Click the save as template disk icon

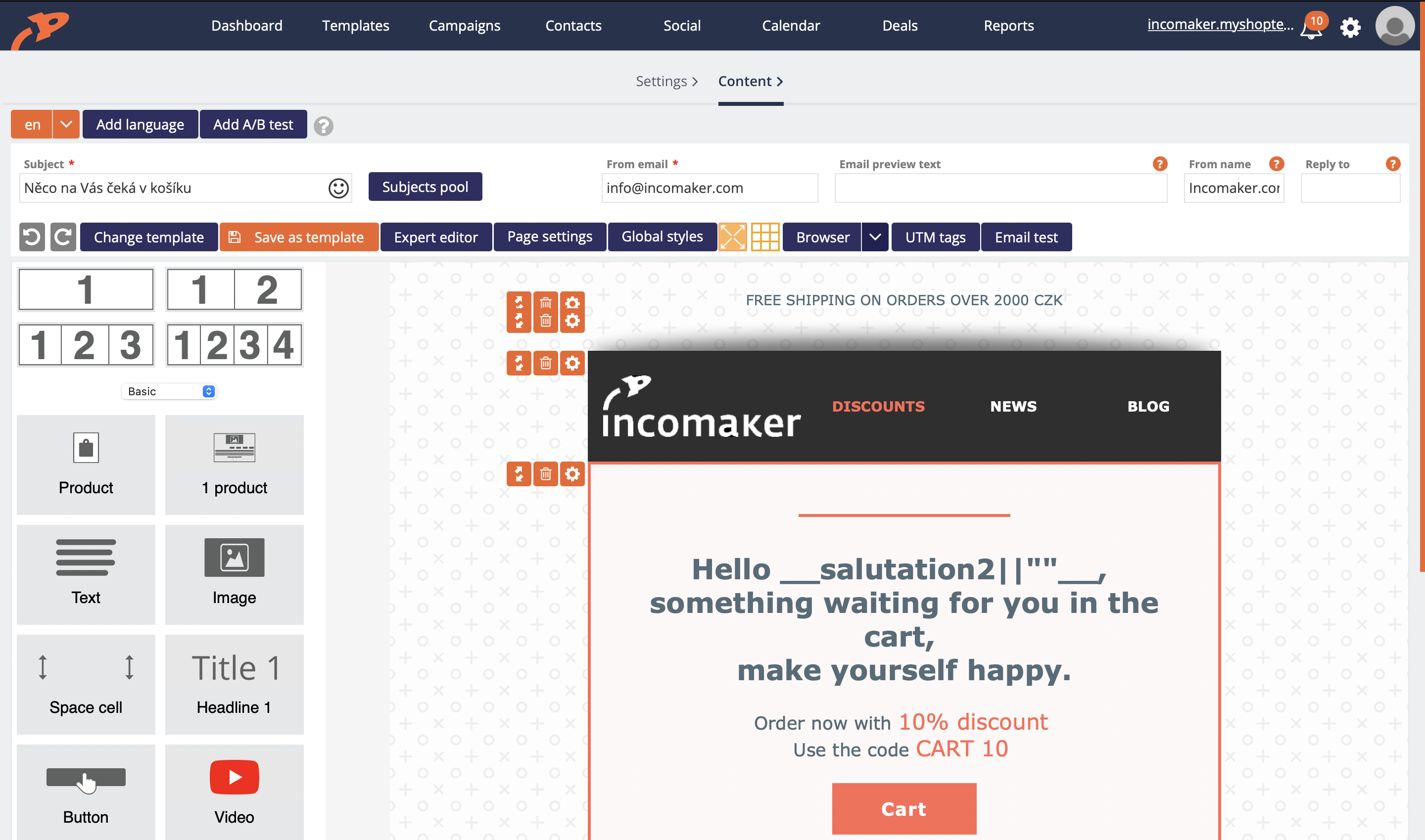234,237
